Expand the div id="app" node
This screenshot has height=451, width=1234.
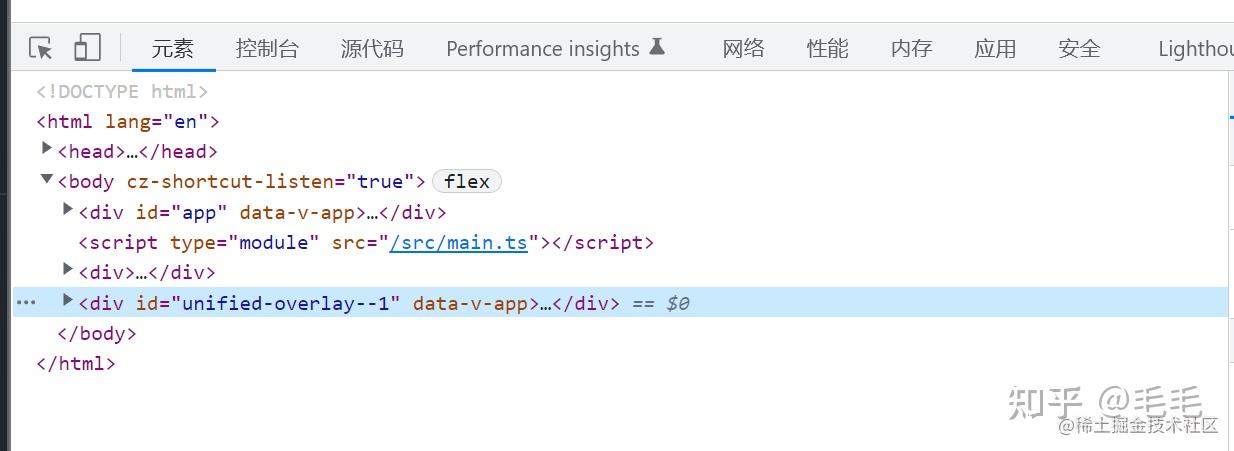click(68, 210)
